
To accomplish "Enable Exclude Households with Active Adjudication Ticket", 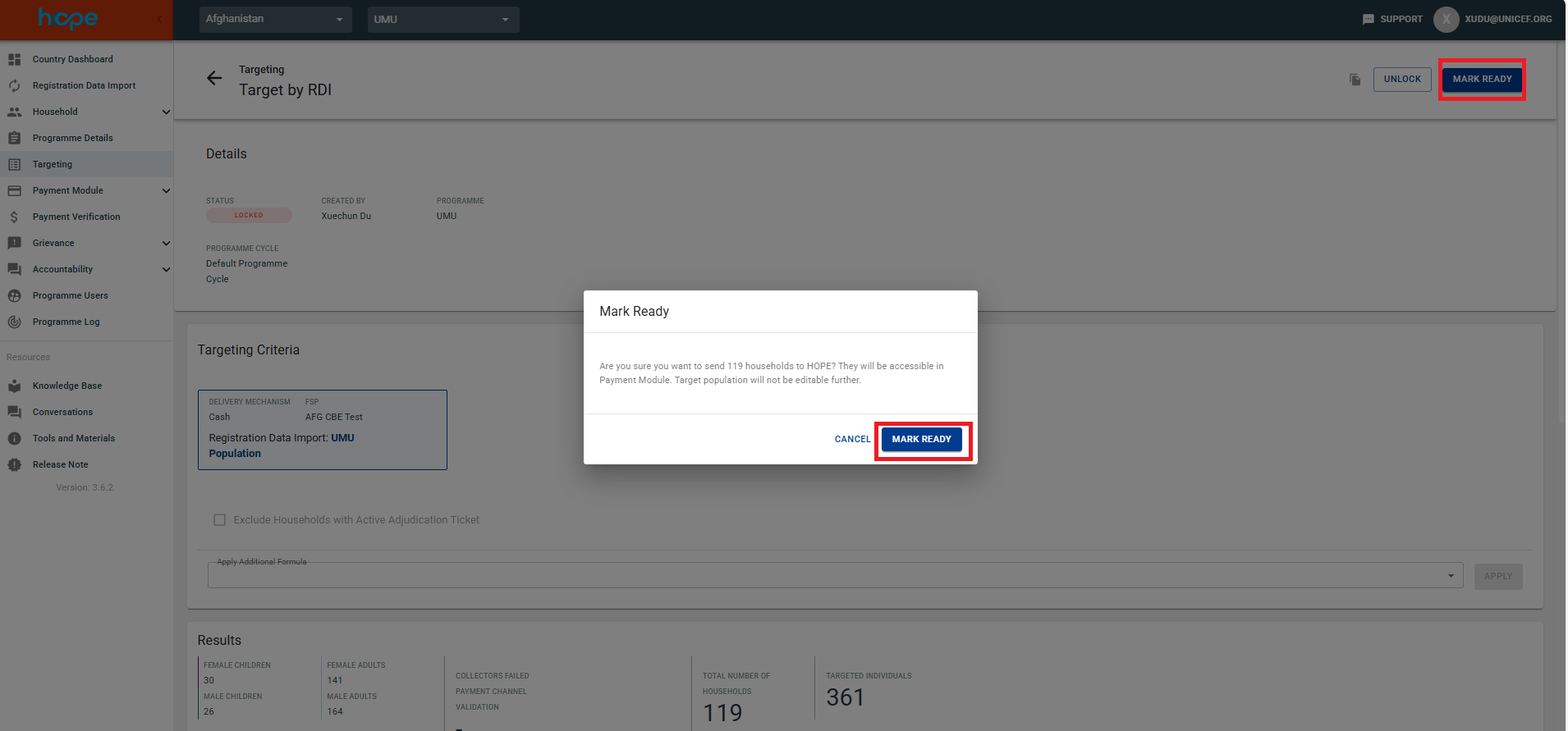I will click(220, 519).
